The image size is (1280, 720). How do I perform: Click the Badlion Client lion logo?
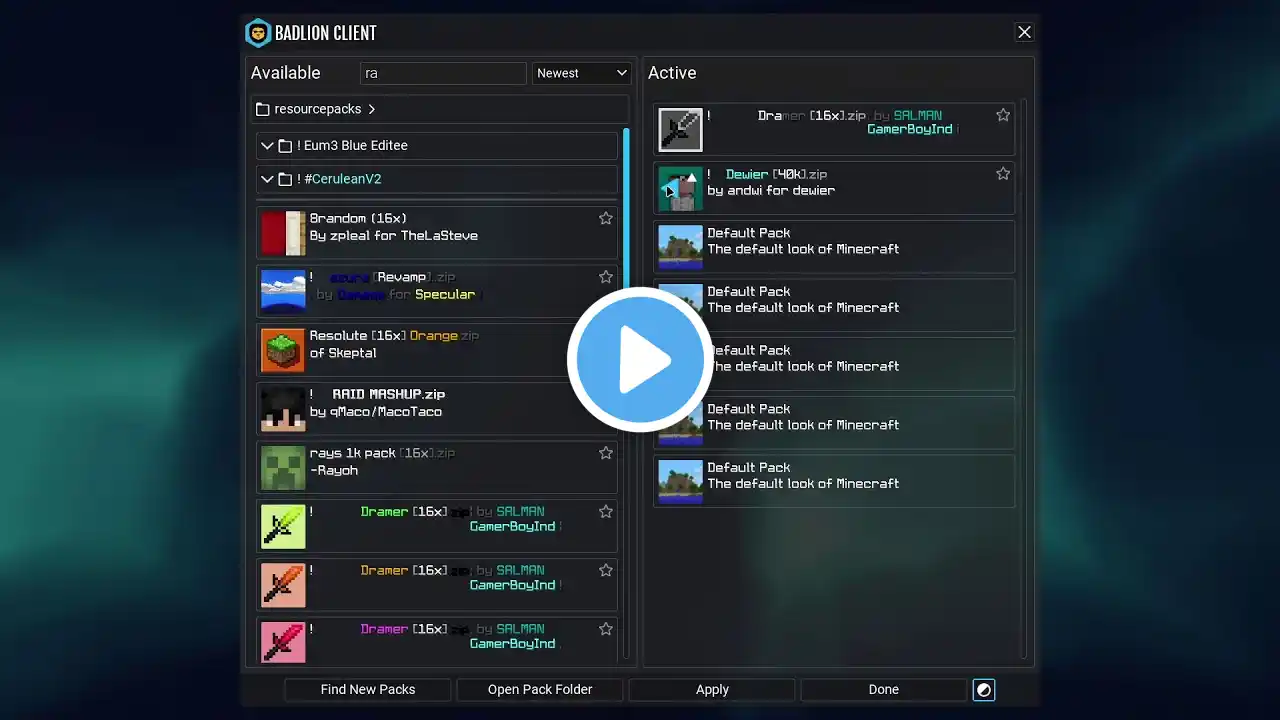258,33
